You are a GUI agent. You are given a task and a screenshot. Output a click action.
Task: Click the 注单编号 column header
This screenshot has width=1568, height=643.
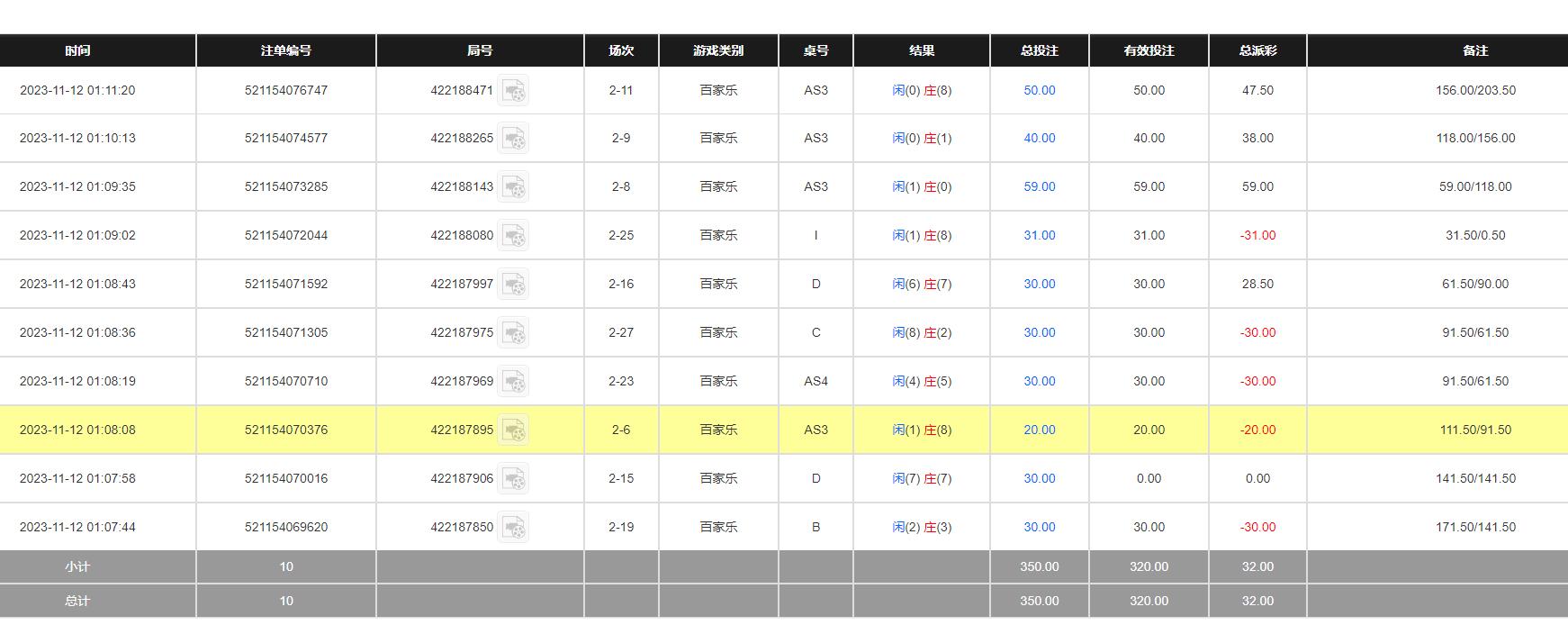[x=286, y=50]
